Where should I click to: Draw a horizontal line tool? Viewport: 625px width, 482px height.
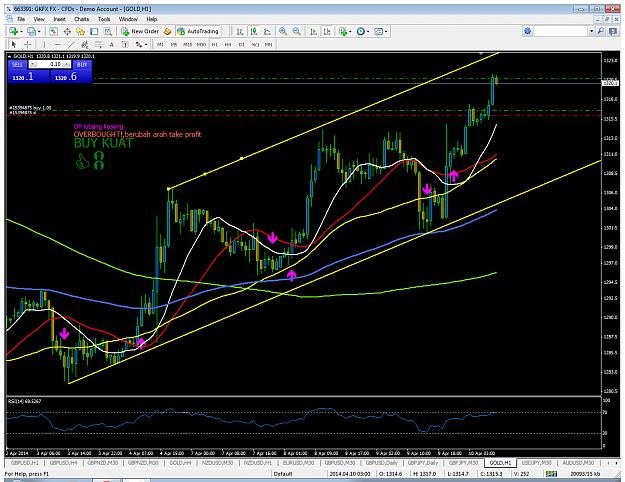tap(58, 45)
